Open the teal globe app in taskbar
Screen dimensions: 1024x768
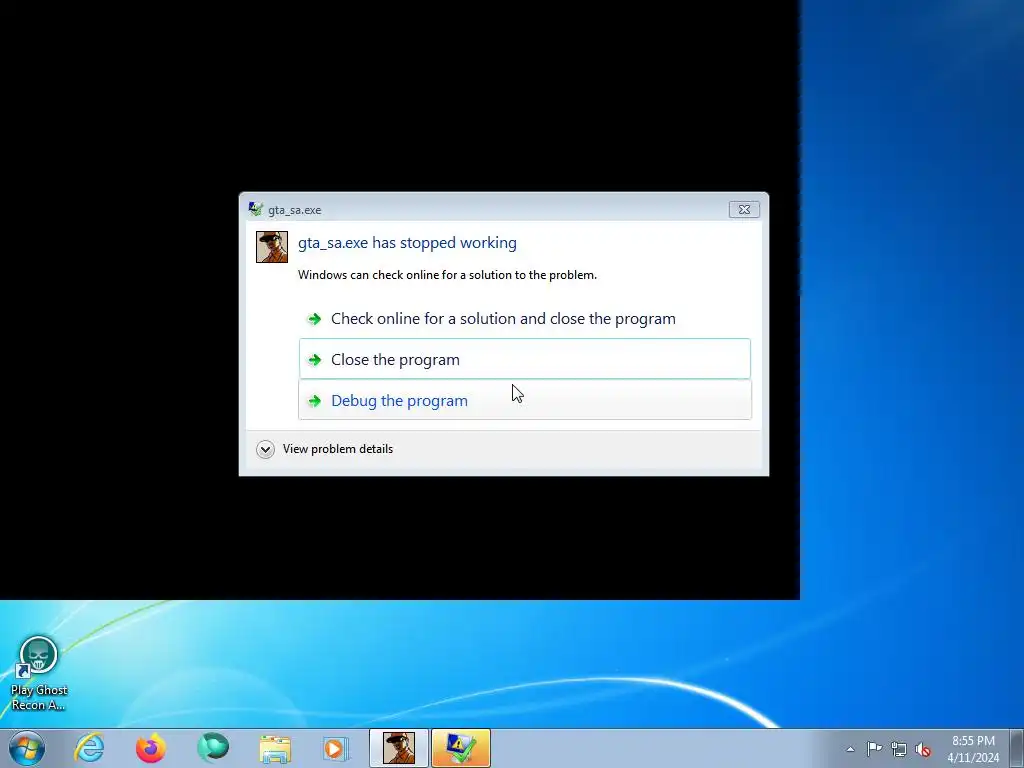(213, 748)
